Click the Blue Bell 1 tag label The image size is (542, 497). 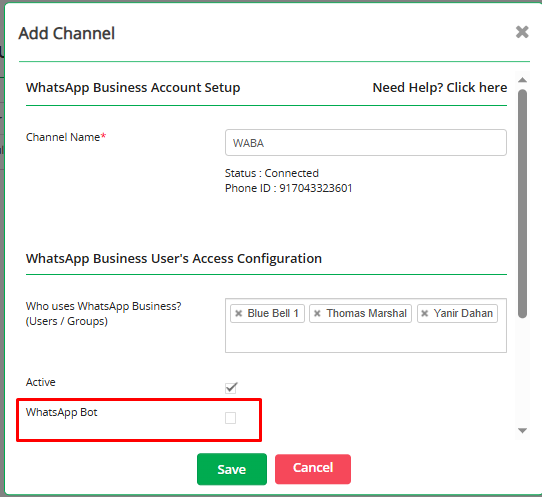(x=273, y=313)
